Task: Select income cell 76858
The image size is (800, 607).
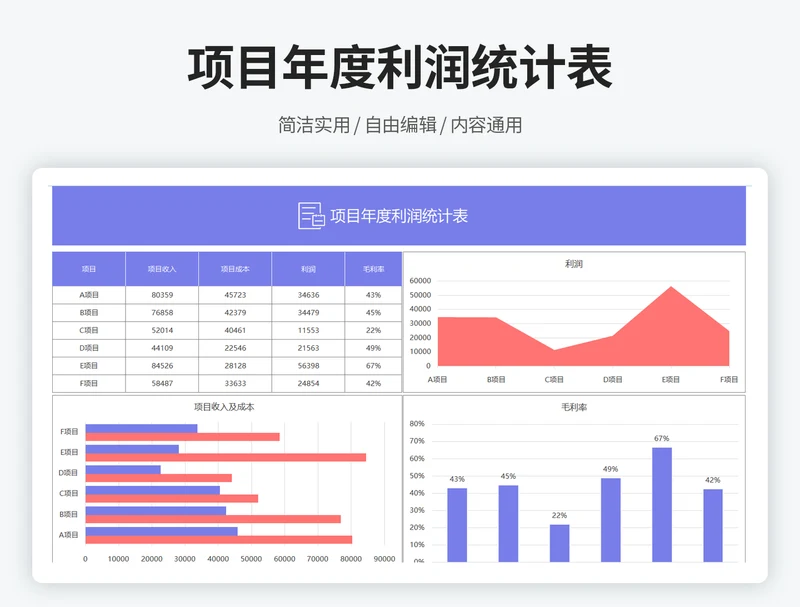Action: (x=162, y=313)
